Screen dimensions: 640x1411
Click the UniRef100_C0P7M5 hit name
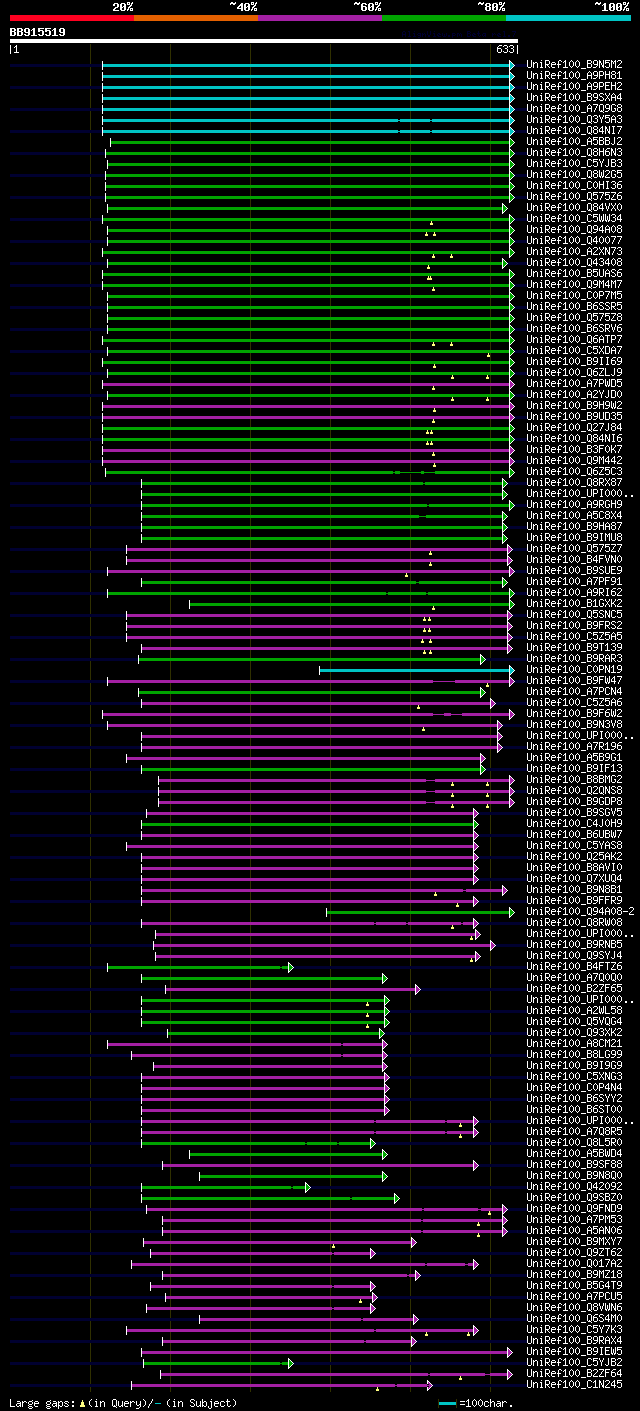click(x=576, y=296)
